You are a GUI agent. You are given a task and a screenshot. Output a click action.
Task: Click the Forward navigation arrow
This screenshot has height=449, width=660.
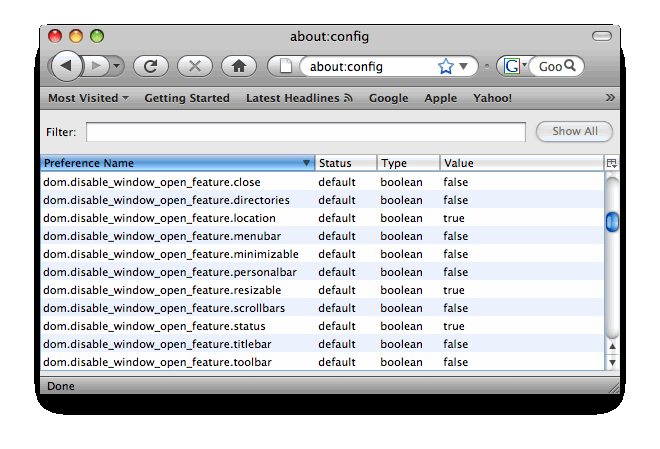97,66
